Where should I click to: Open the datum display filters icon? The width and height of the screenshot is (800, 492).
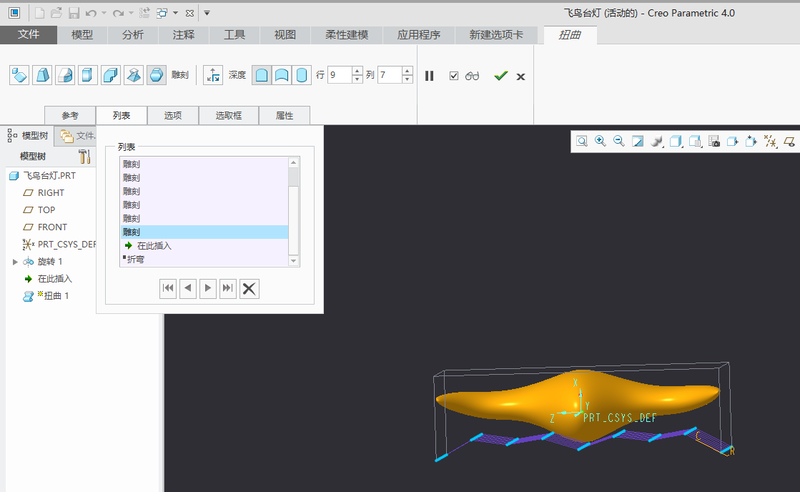pyautogui.click(x=770, y=141)
